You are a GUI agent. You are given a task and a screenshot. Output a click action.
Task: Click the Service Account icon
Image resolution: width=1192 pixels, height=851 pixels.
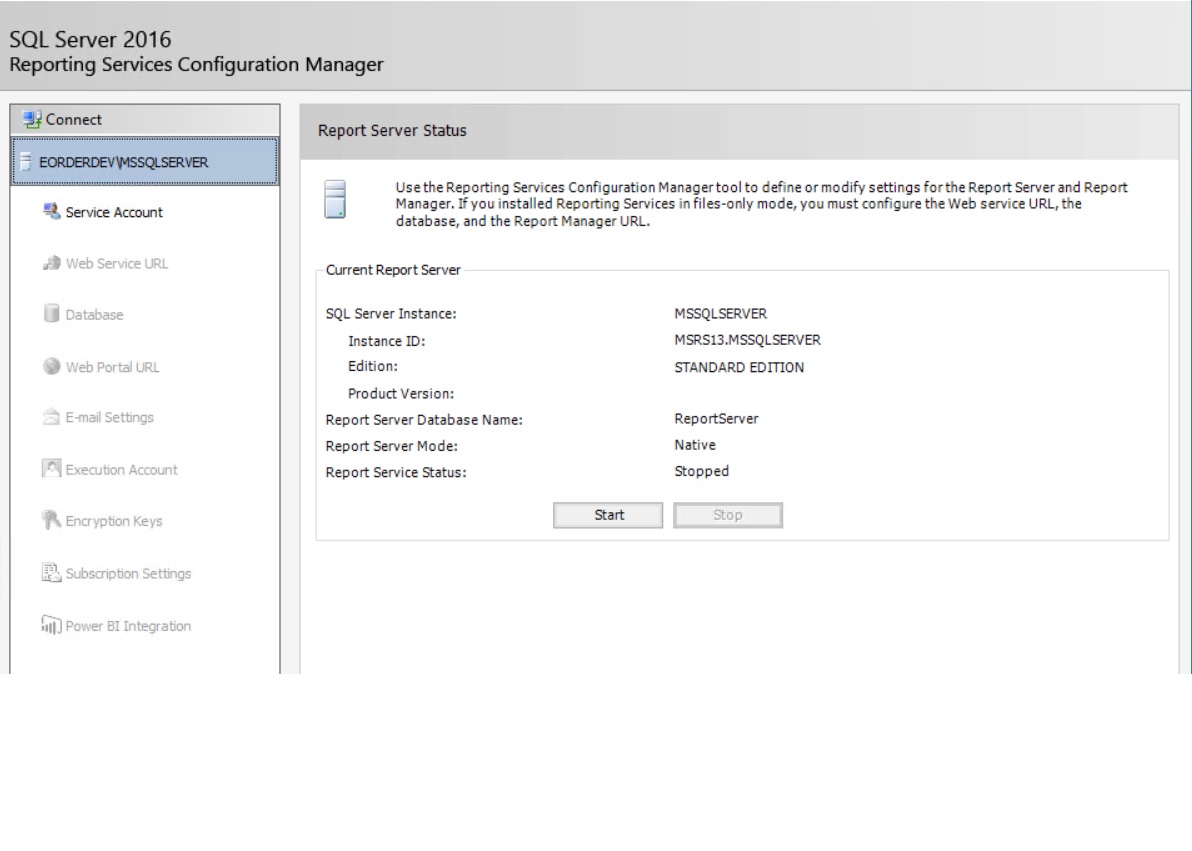[51, 211]
